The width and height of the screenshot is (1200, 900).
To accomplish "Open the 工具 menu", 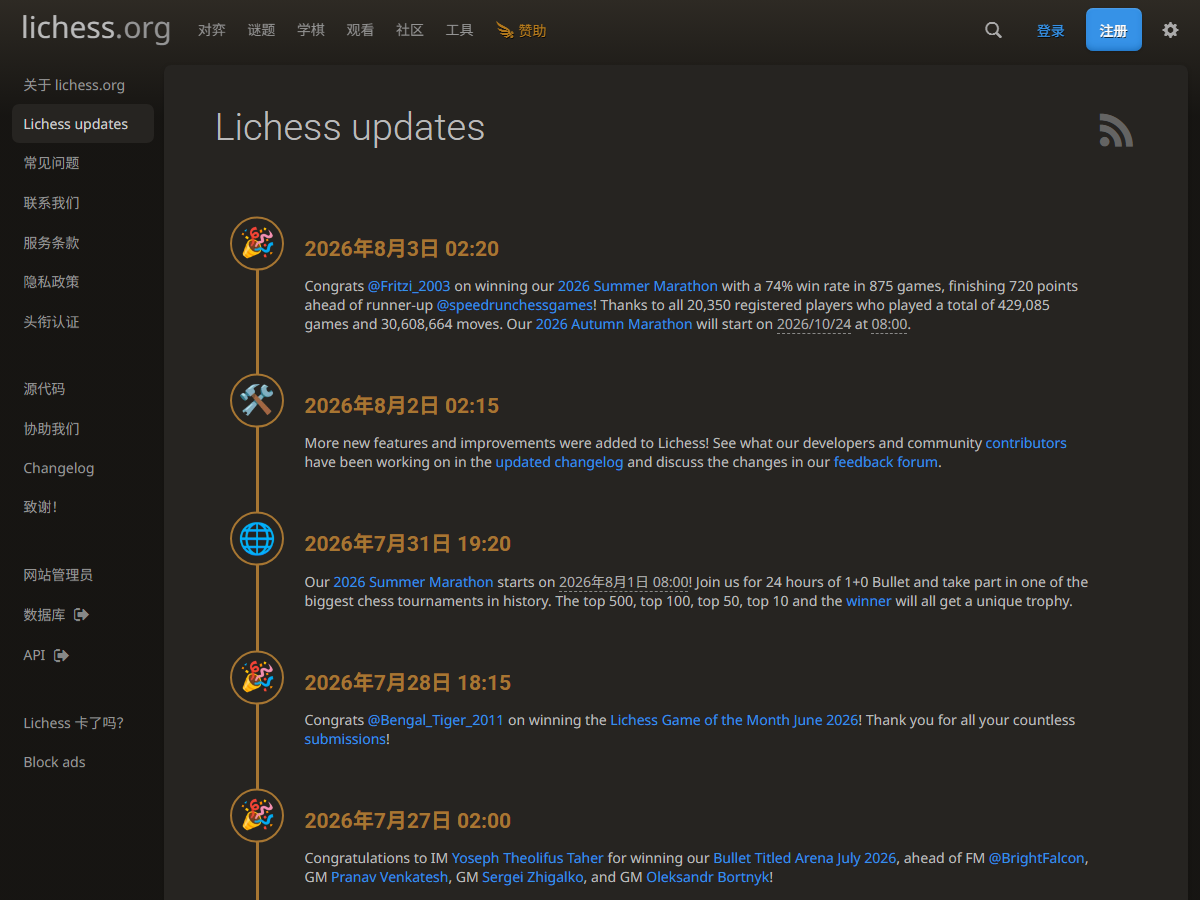I will (x=460, y=30).
